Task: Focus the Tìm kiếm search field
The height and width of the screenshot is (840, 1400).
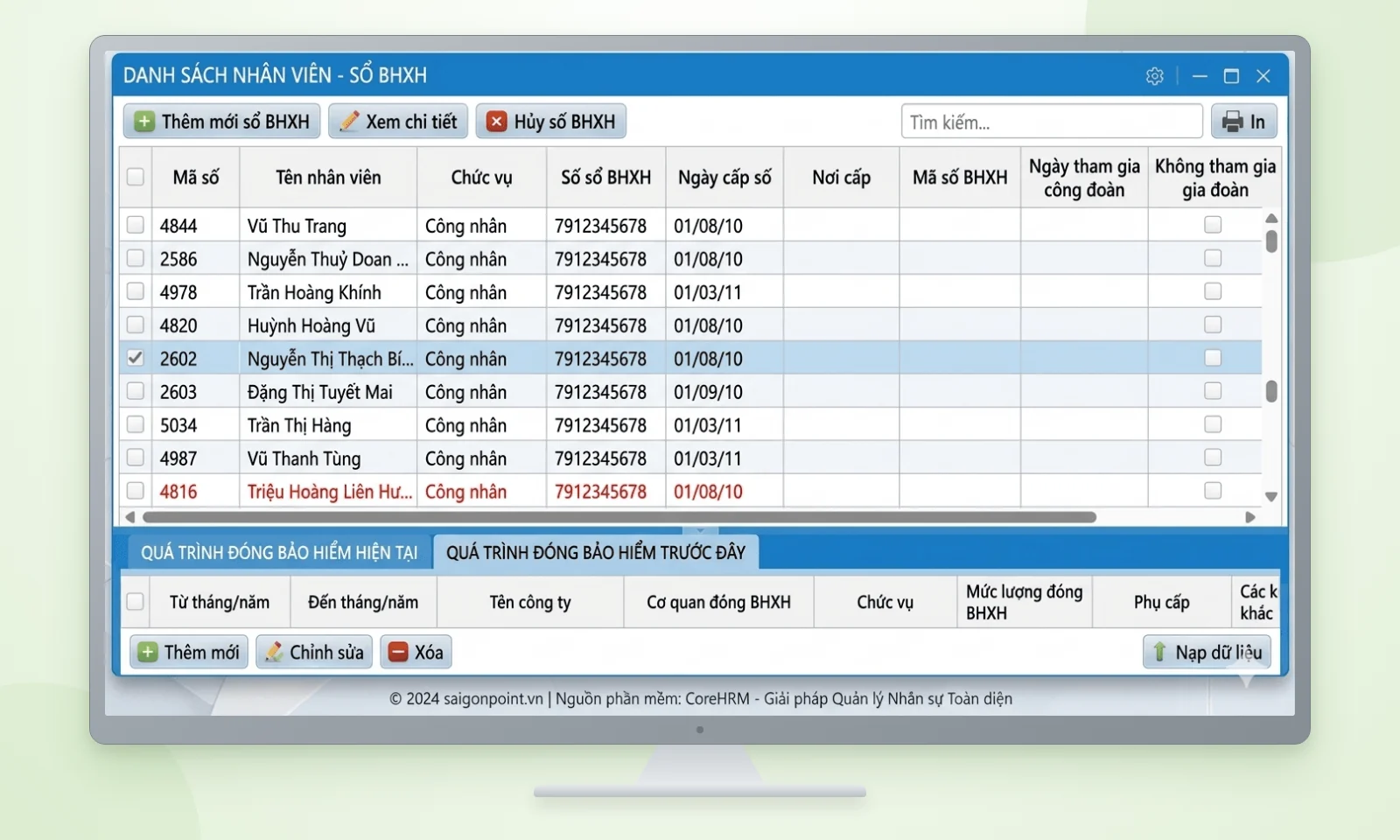Action: pos(1052,122)
